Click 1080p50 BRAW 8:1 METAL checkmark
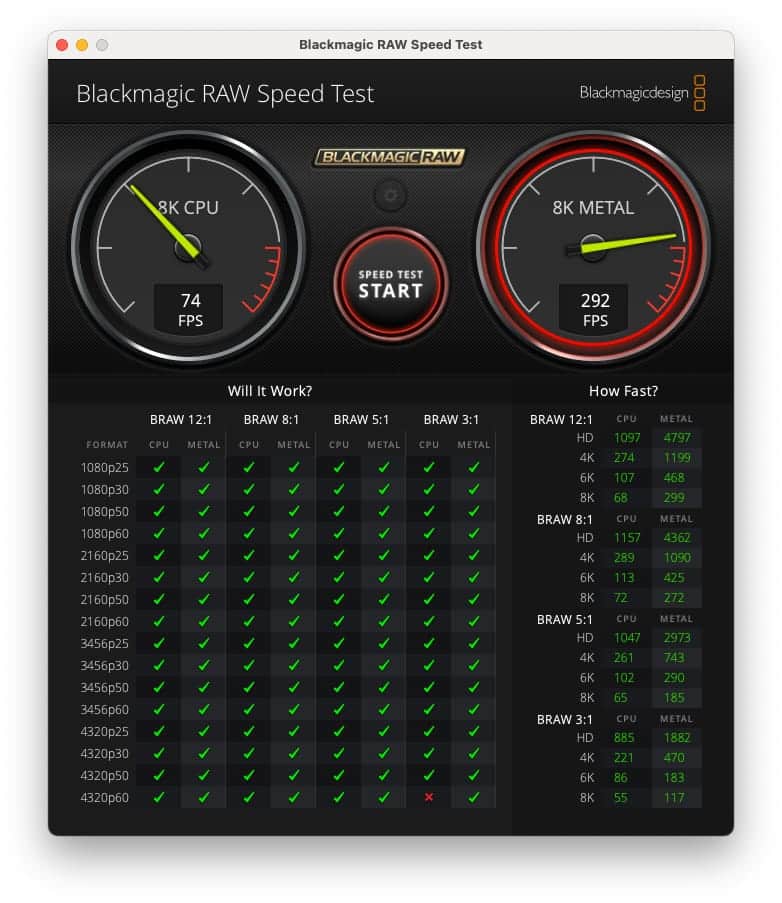This screenshot has width=782, height=903. pos(294,511)
